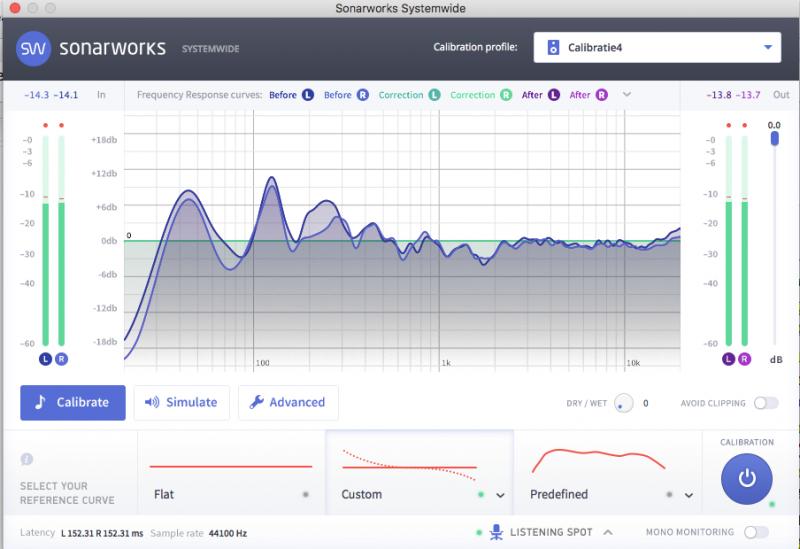The image size is (800, 549).
Task: Select the Predefined reference curve
Action: 608,472
